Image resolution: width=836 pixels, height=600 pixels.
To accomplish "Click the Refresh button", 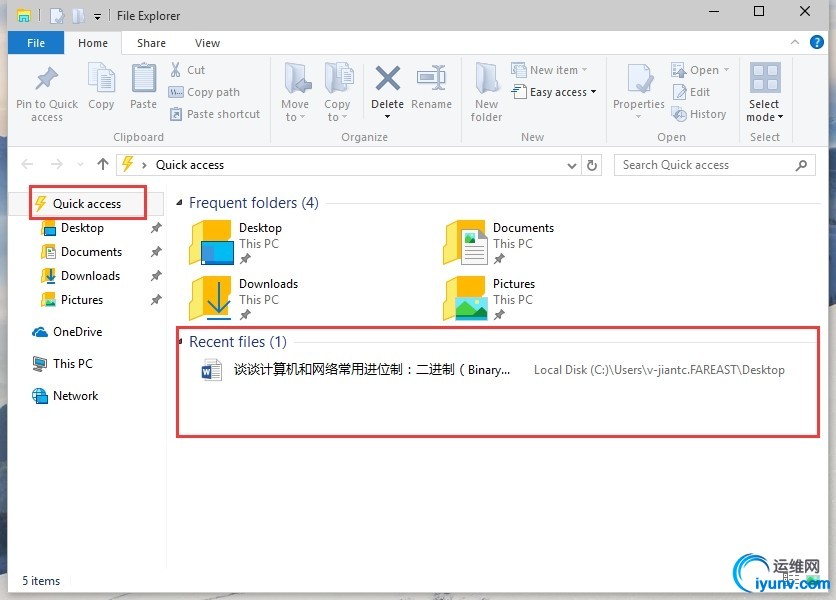I will [592, 165].
